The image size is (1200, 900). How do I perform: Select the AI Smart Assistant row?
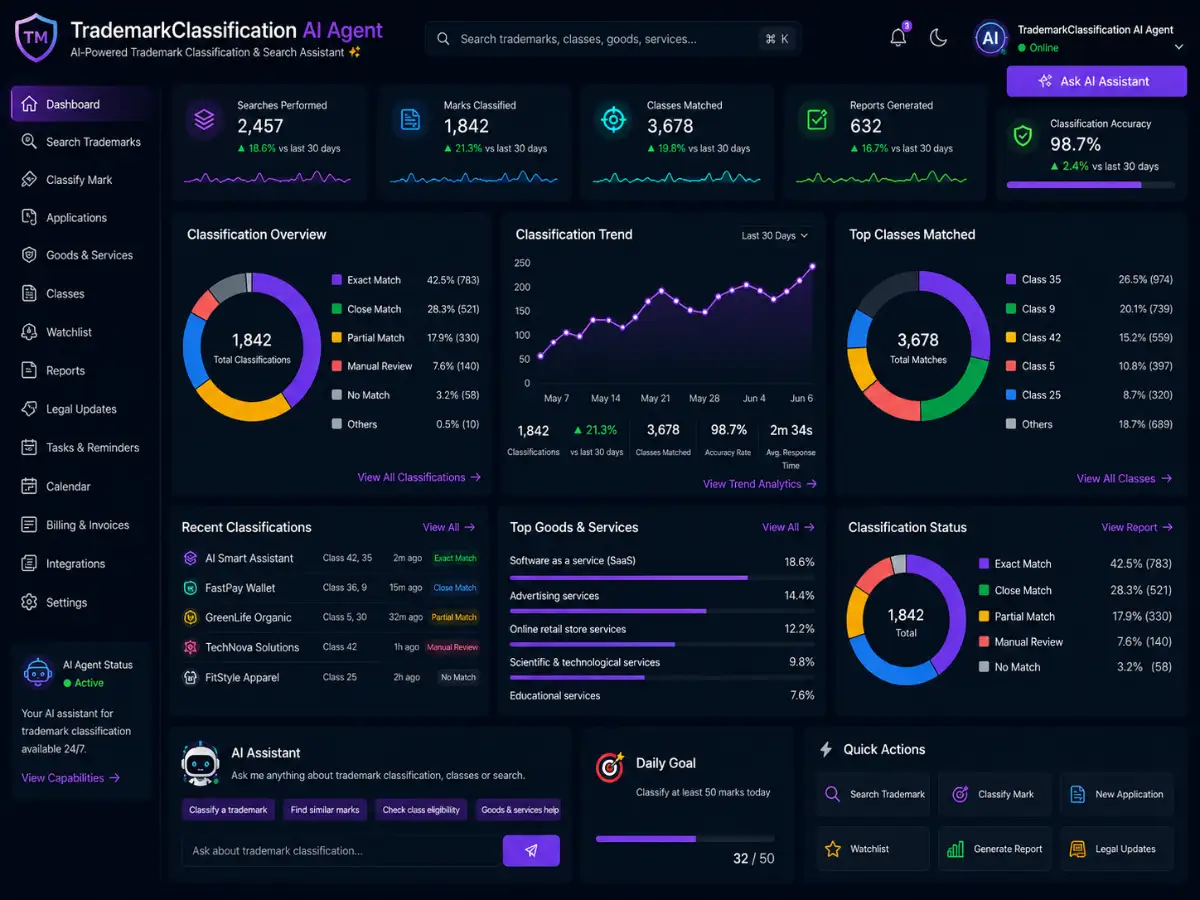click(x=330, y=558)
